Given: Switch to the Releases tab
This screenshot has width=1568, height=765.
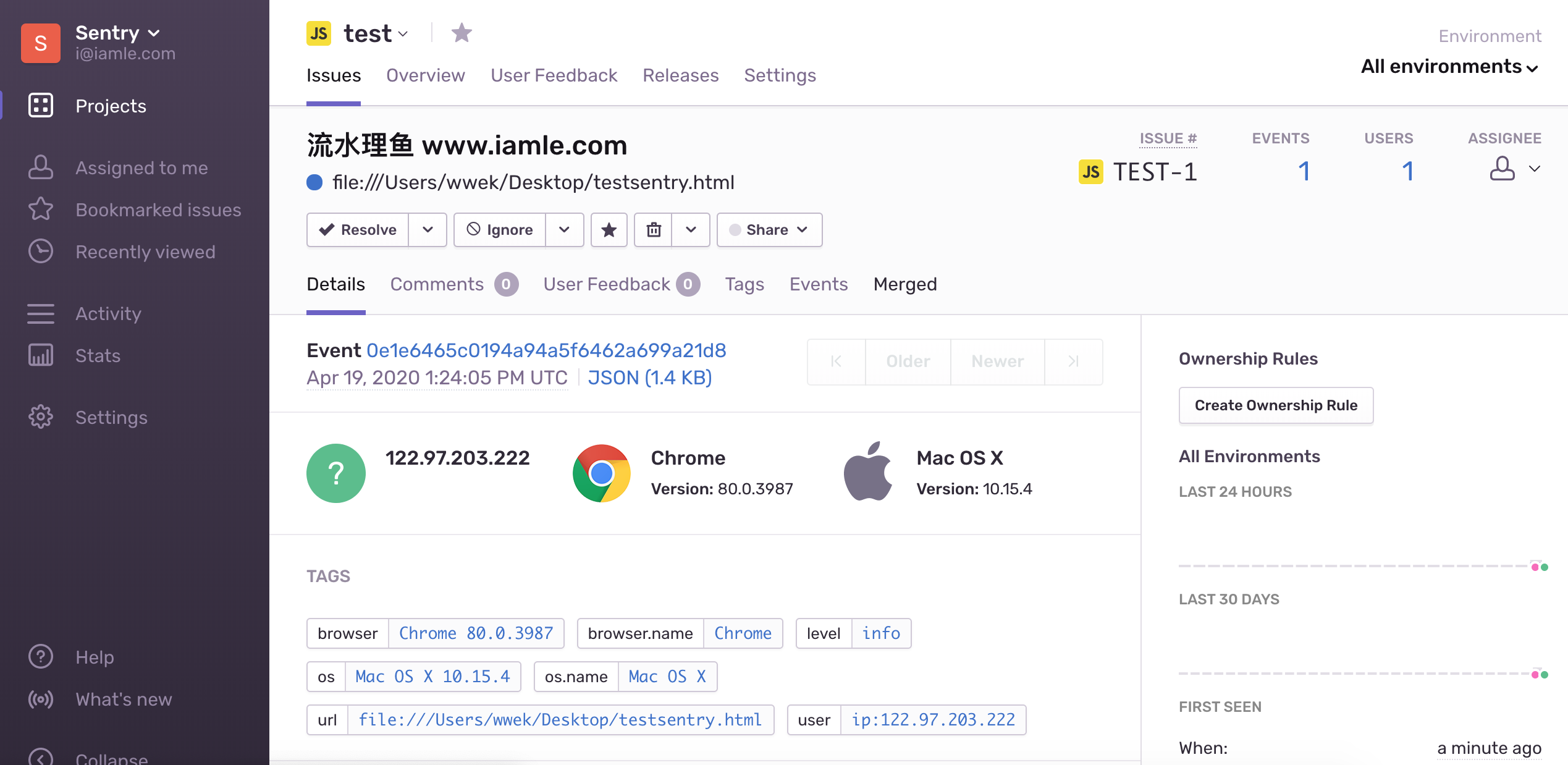Looking at the screenshot, I should pos(680,75).
